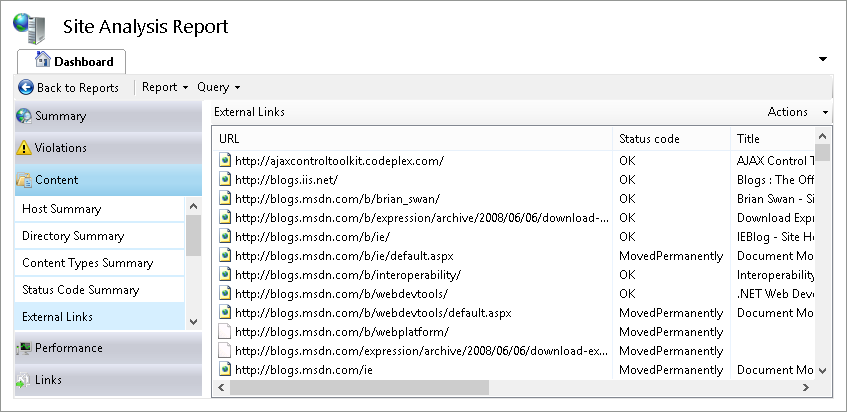Open the Report dropdown menu
This screenshot has width=847, height=412.
click(x=165, y=88)
